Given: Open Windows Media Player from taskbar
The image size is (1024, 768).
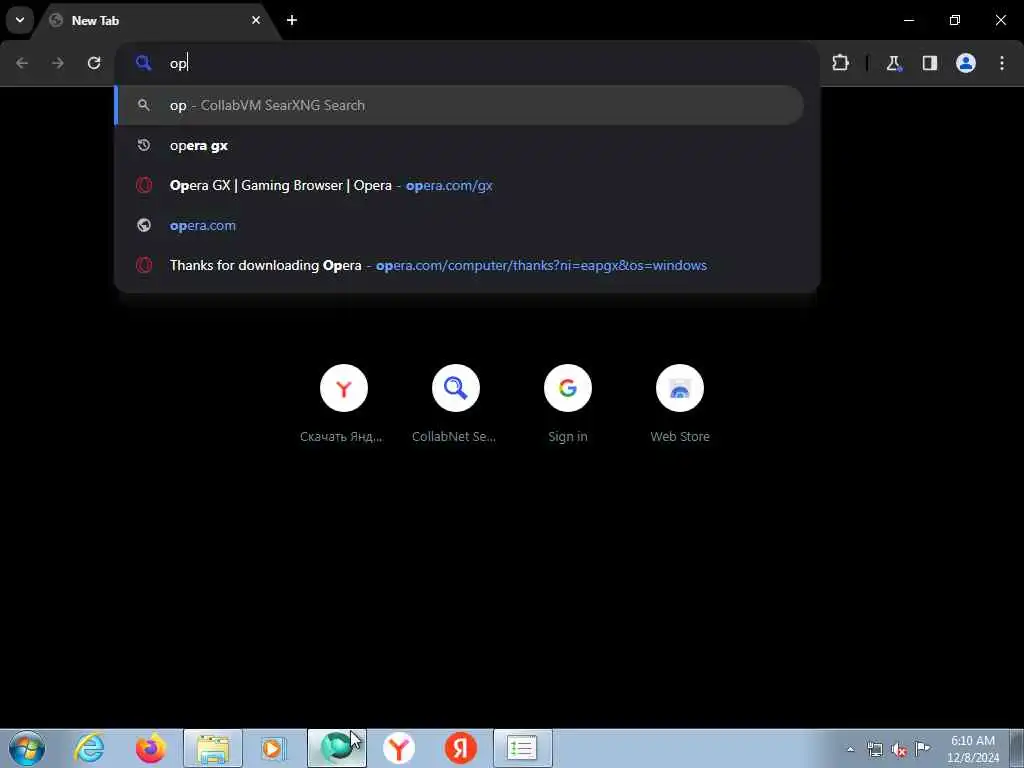Looking at the screenshot, I should 274,748.
